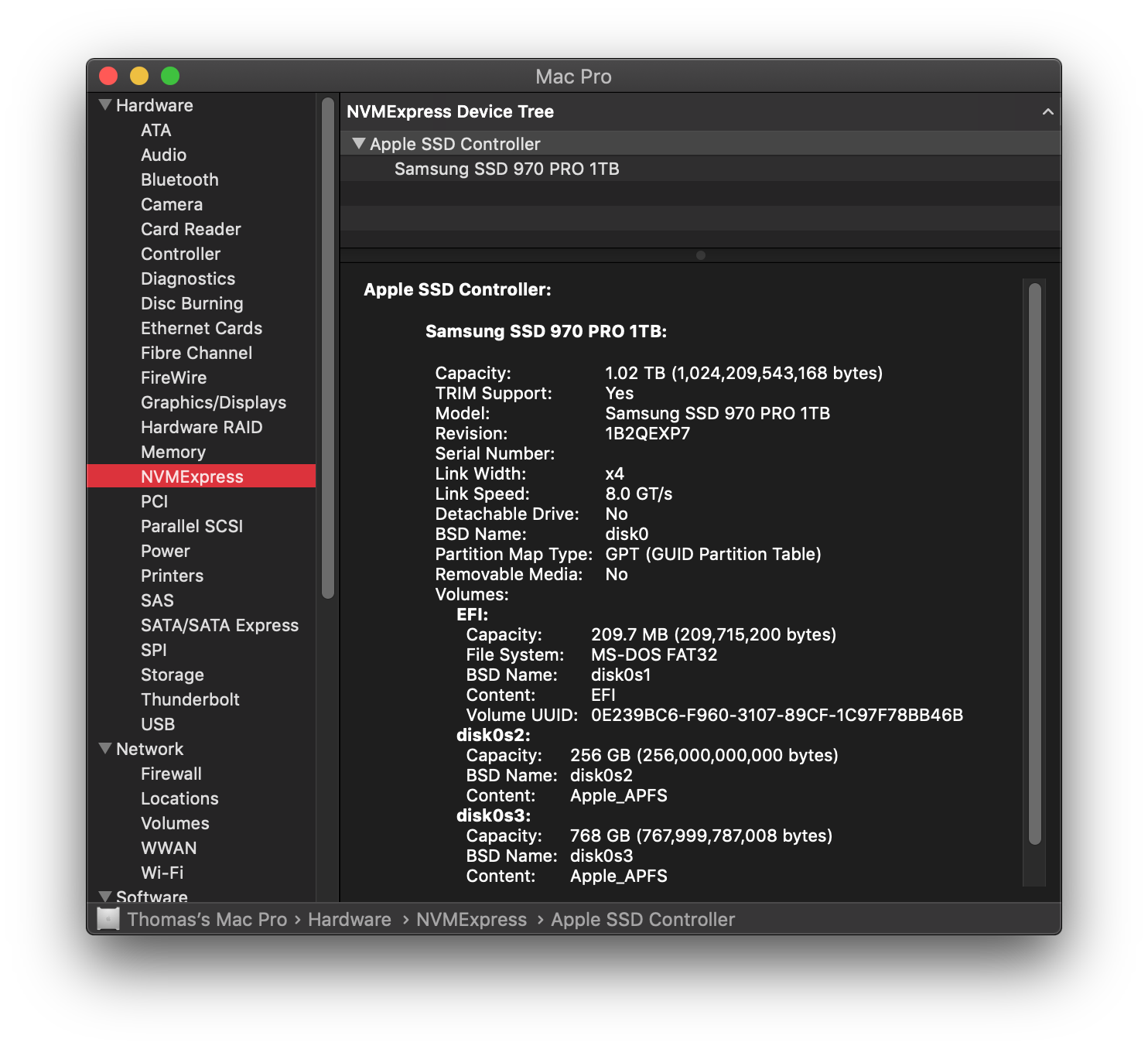The width and height of the screenshot is (1148, 1049).
Task: Open Ethernet Cards section
Action: point(201,328)
